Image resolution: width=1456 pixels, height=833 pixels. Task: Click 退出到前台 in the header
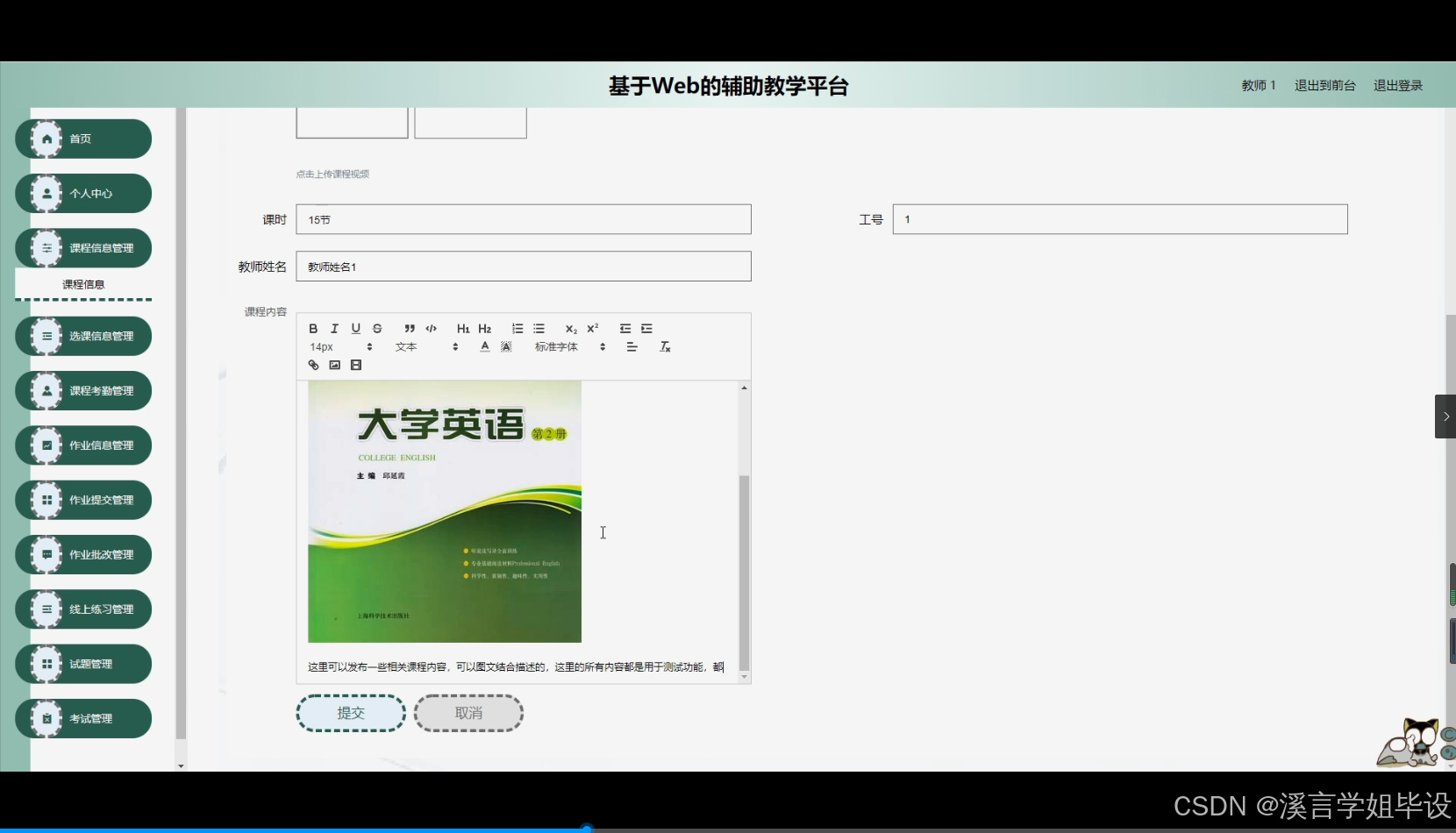coord(1325,85)
